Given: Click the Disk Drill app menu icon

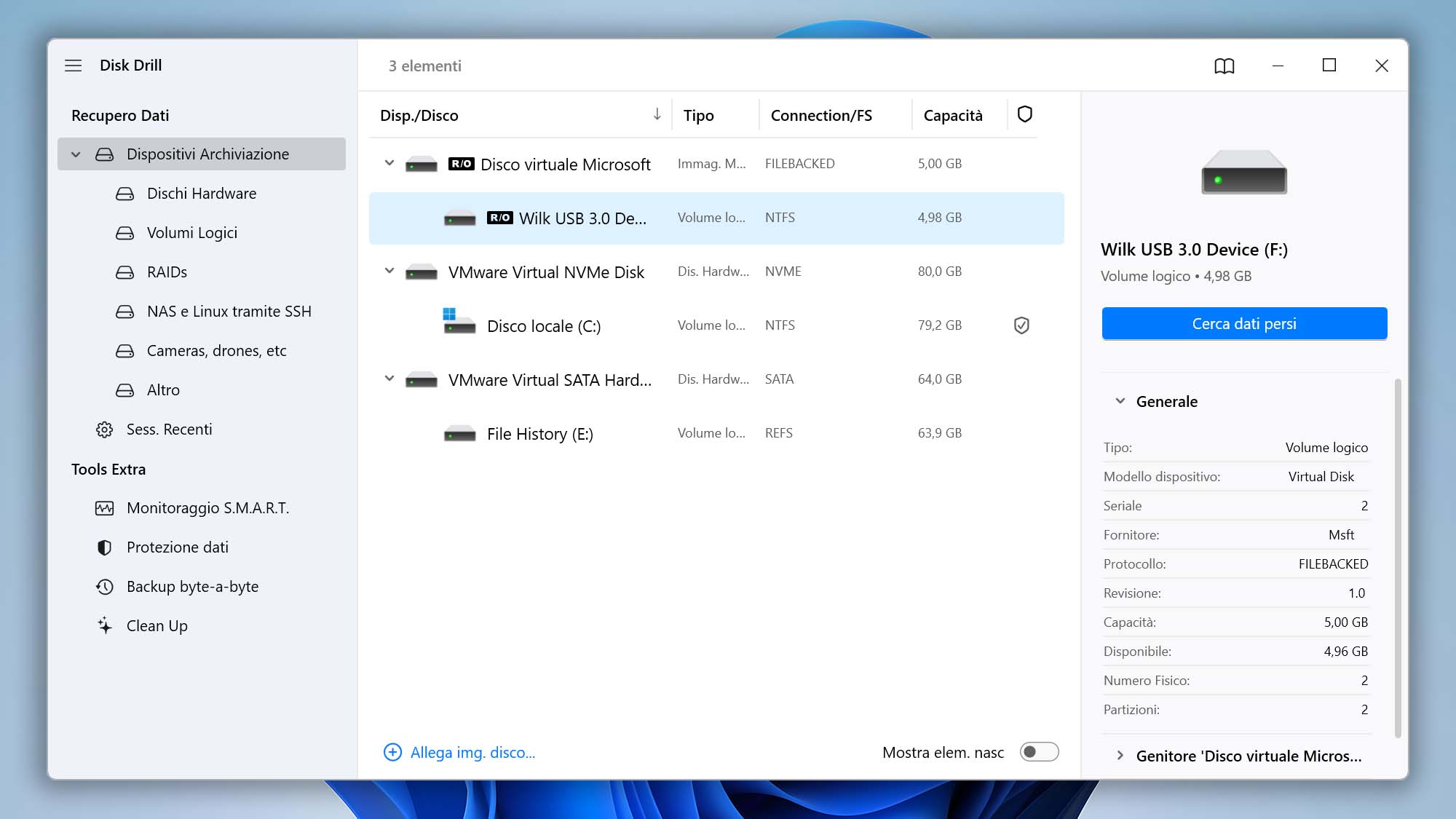Looking at the screenshot, I should [x=74, y=65].
